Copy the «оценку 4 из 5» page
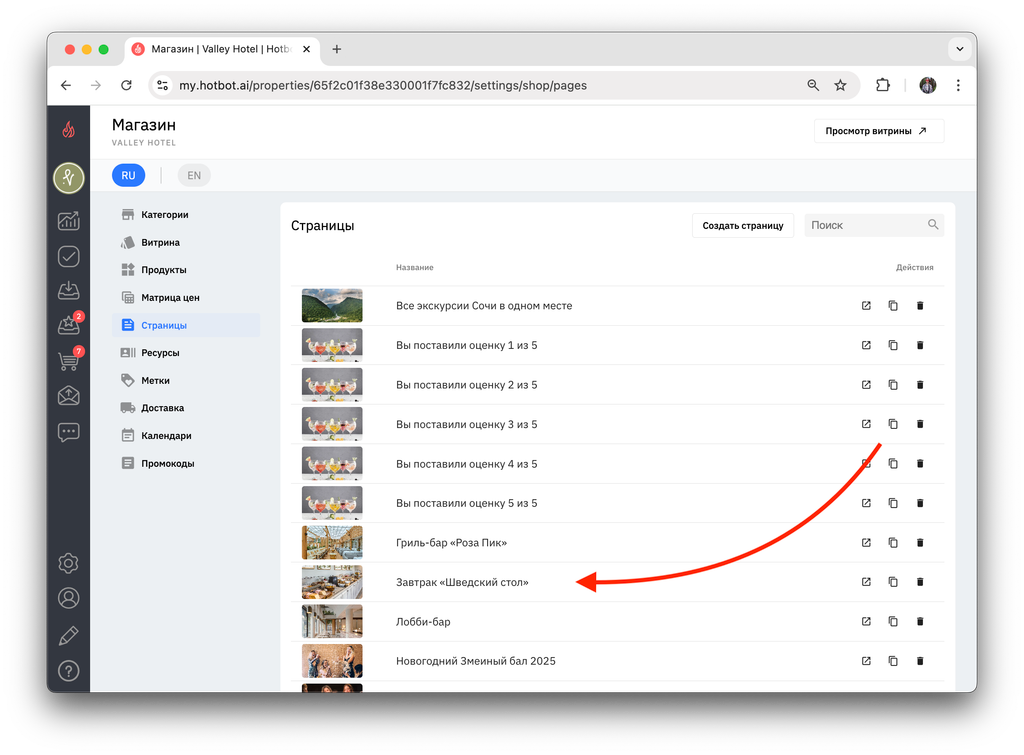 click(x=893, y=464)
